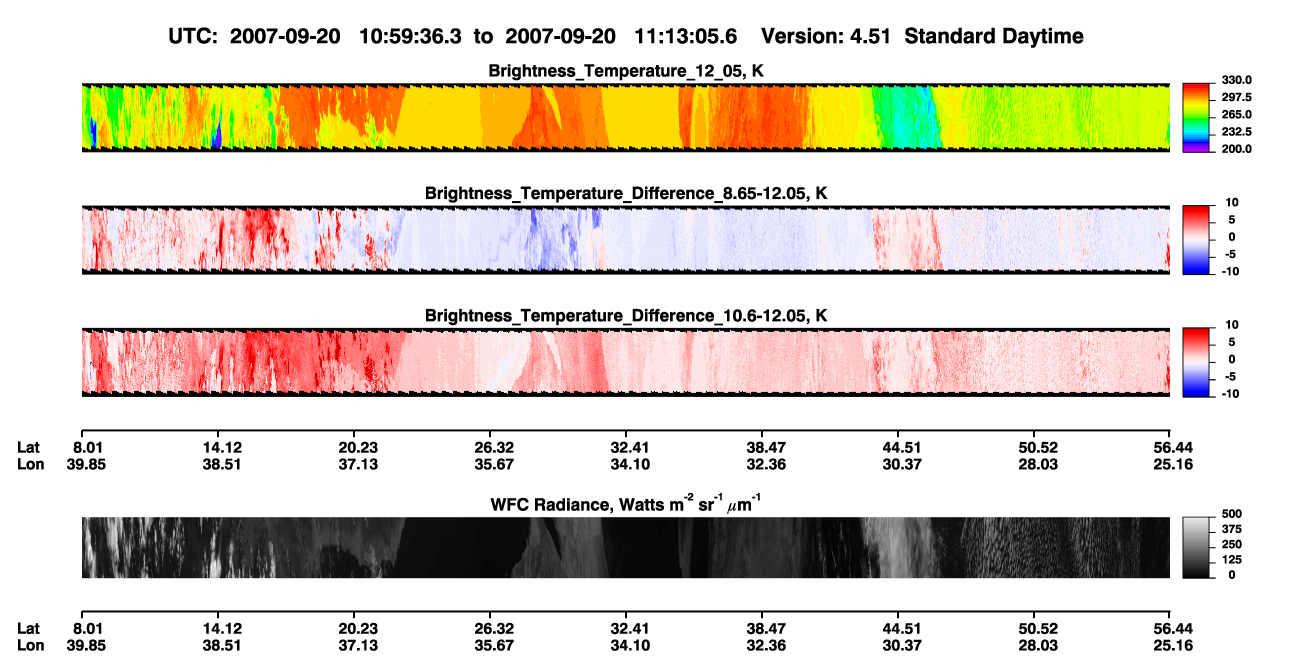This screenshot has width=1300, height=667.
Task: Click the Brightness_Temperature_Difference_10.6-12.05, K title
Action: [626, 316]
